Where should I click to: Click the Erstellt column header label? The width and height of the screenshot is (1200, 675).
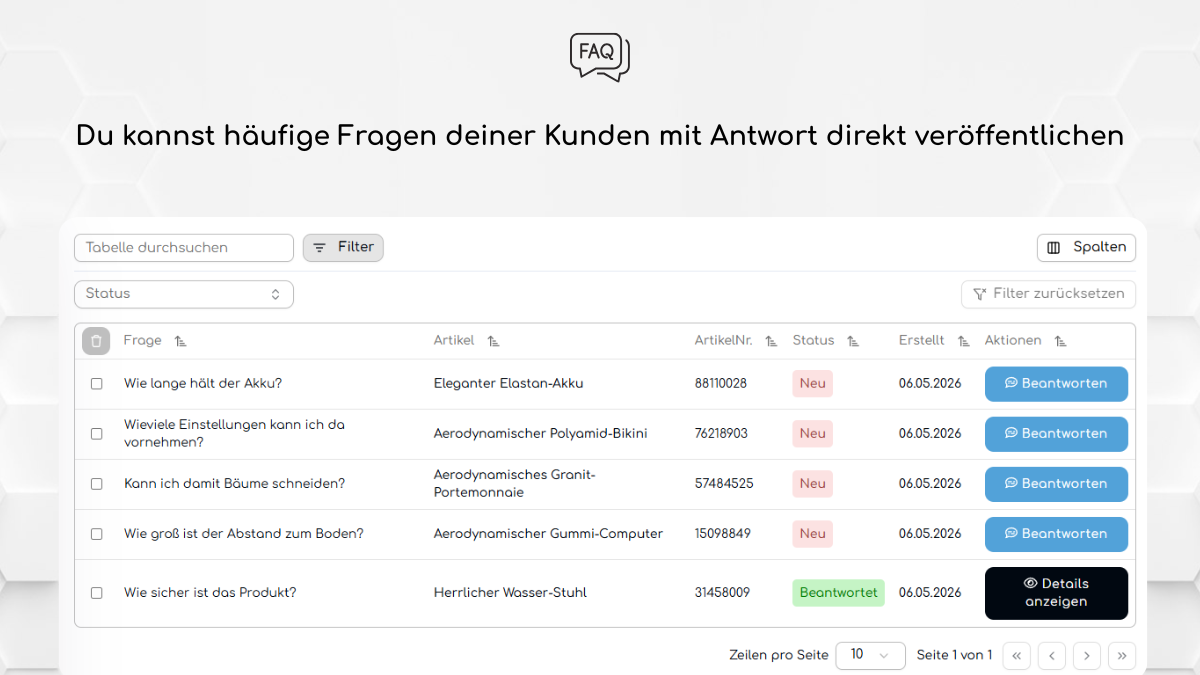[921, 341]
